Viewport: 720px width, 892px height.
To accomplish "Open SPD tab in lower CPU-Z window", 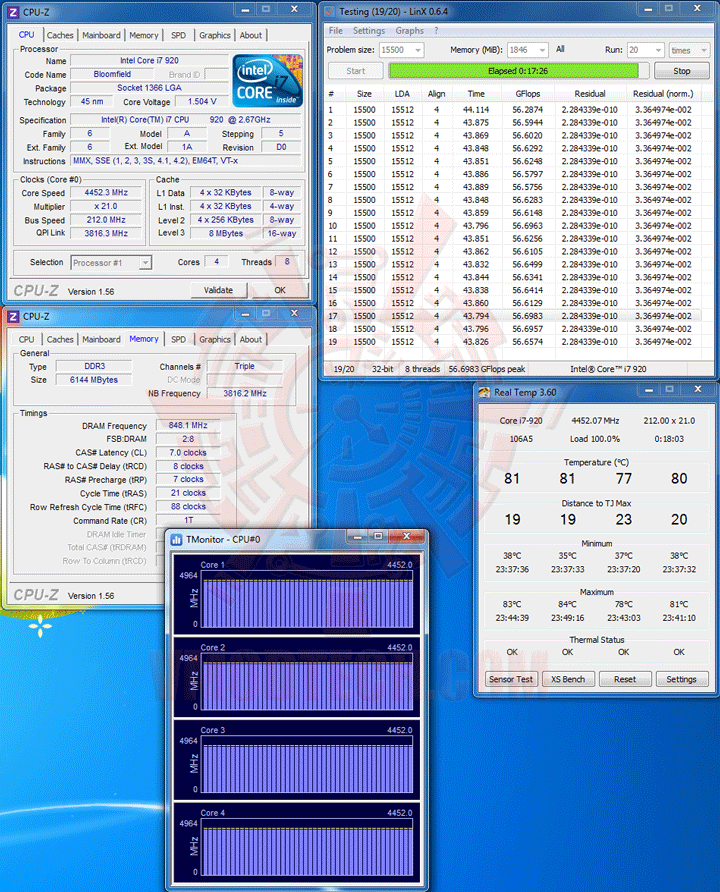I will (x=179, y=340).
